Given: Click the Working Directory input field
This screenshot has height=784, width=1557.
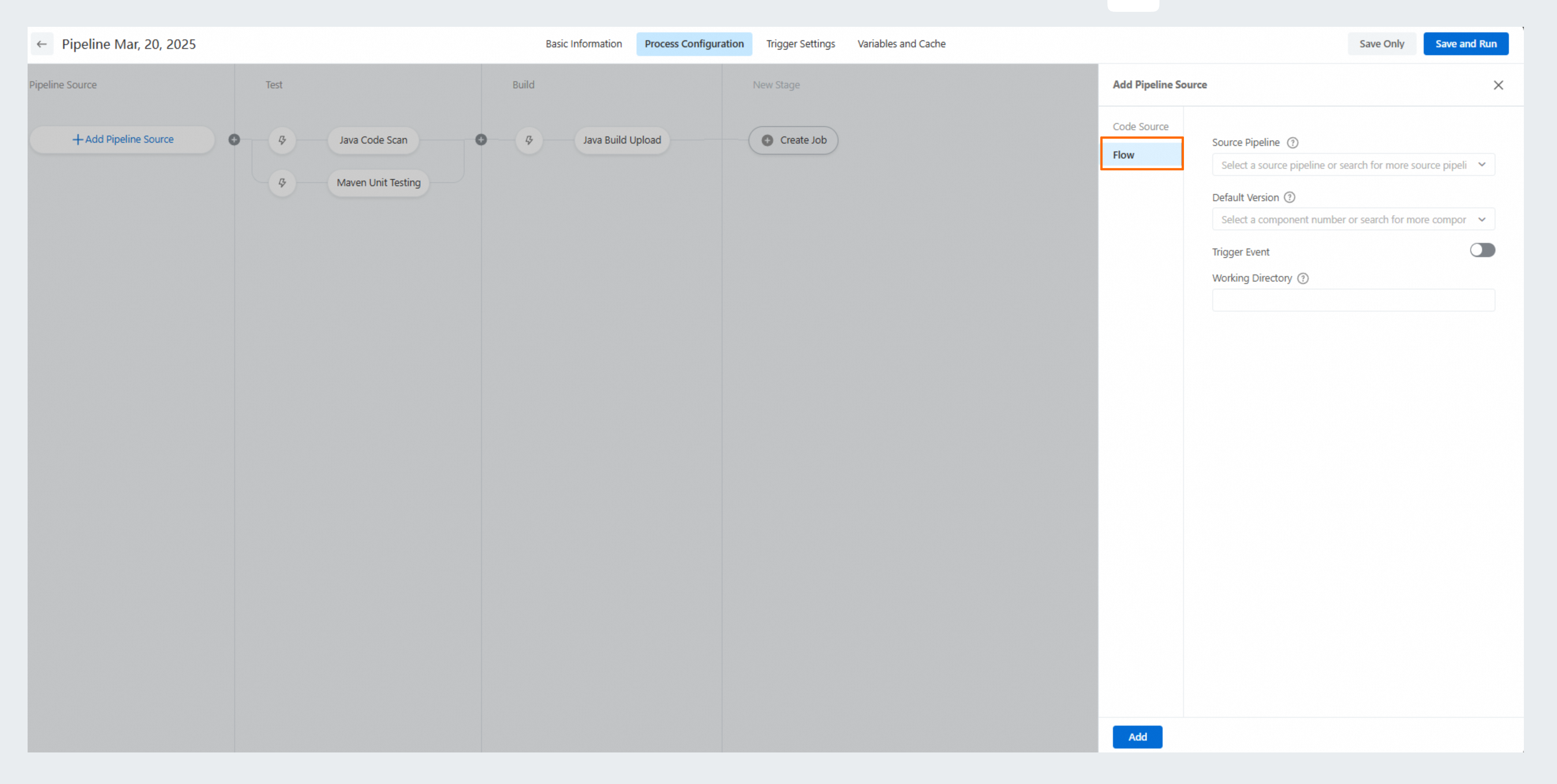Looking at the screenshot, I should (x=1353, y=301).
